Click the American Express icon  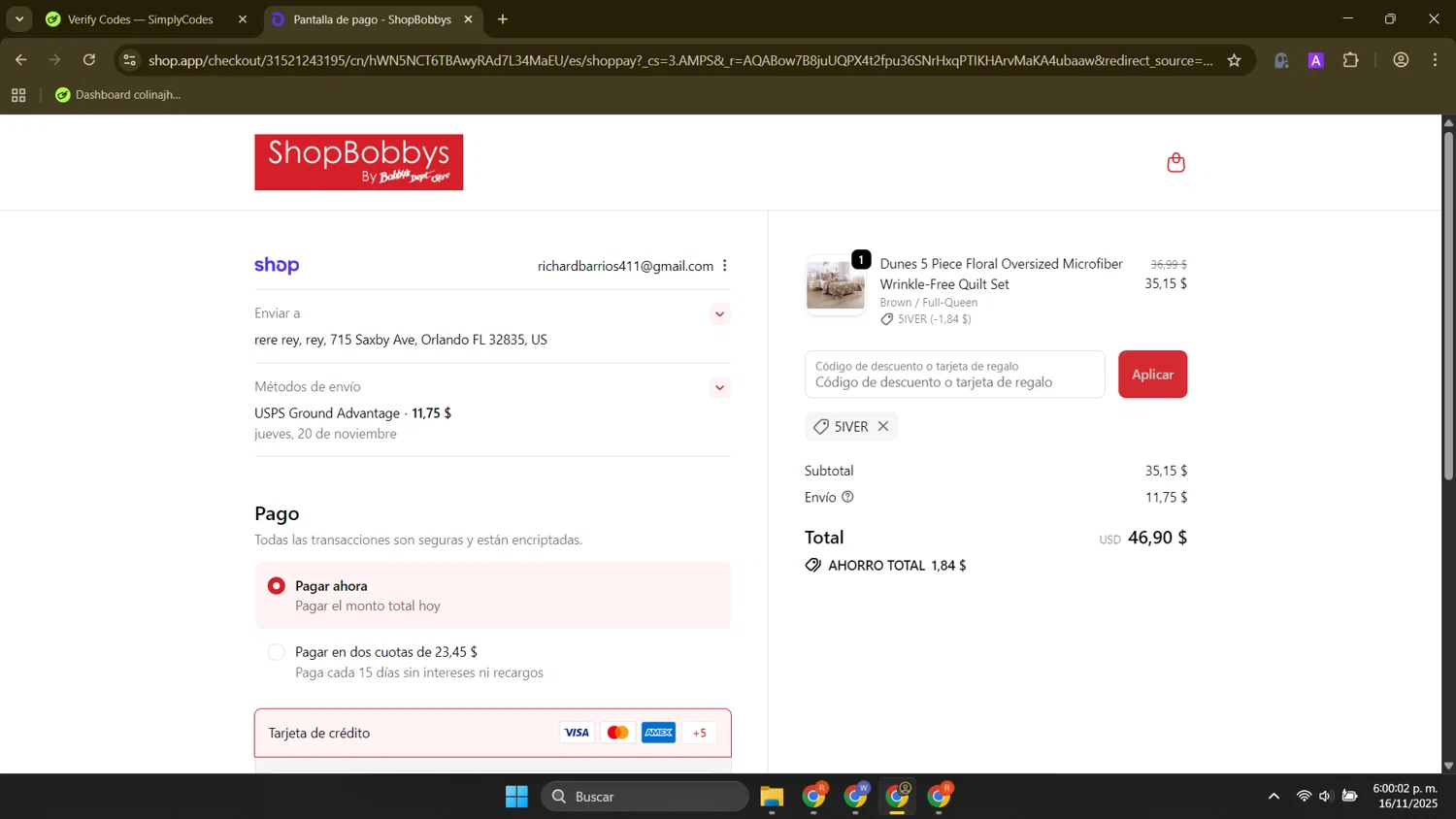tap(658, 733)
